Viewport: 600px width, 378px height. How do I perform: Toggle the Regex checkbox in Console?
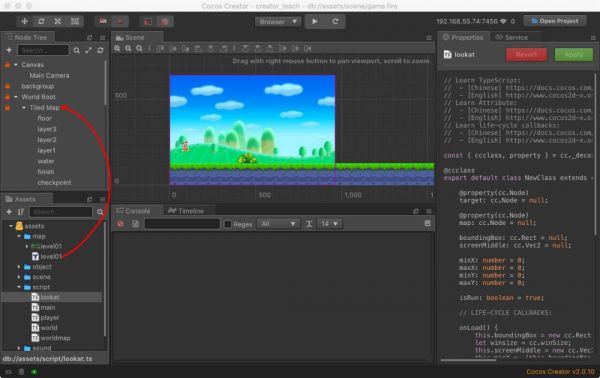click(228, 224)
